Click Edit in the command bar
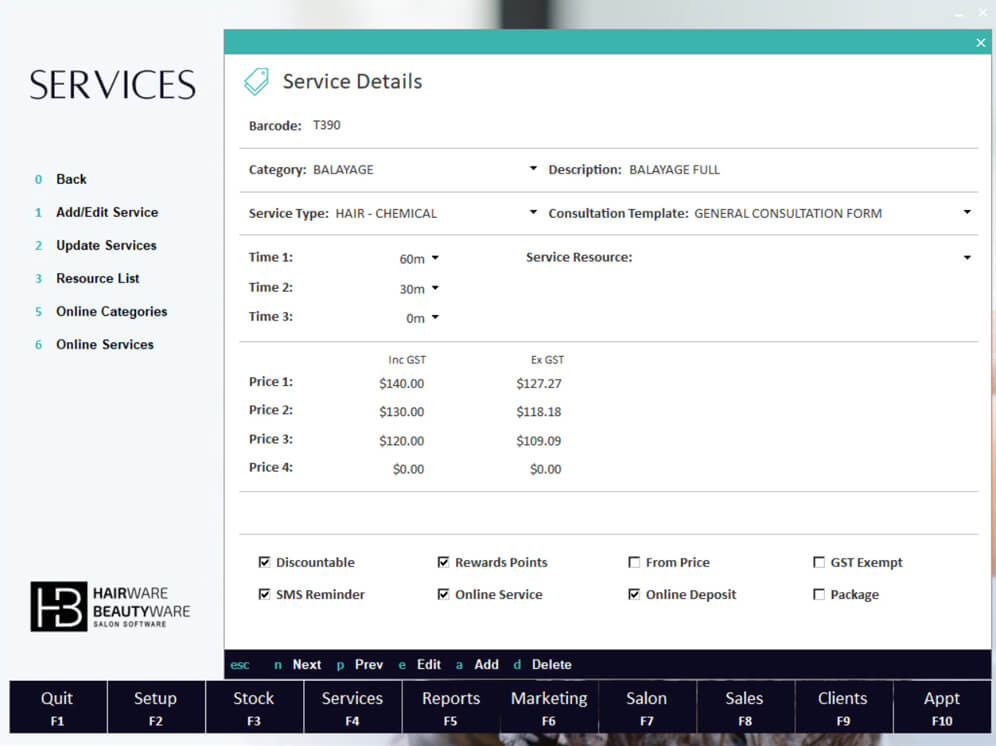This screenshot has width=996, height=746. point(429,665)
